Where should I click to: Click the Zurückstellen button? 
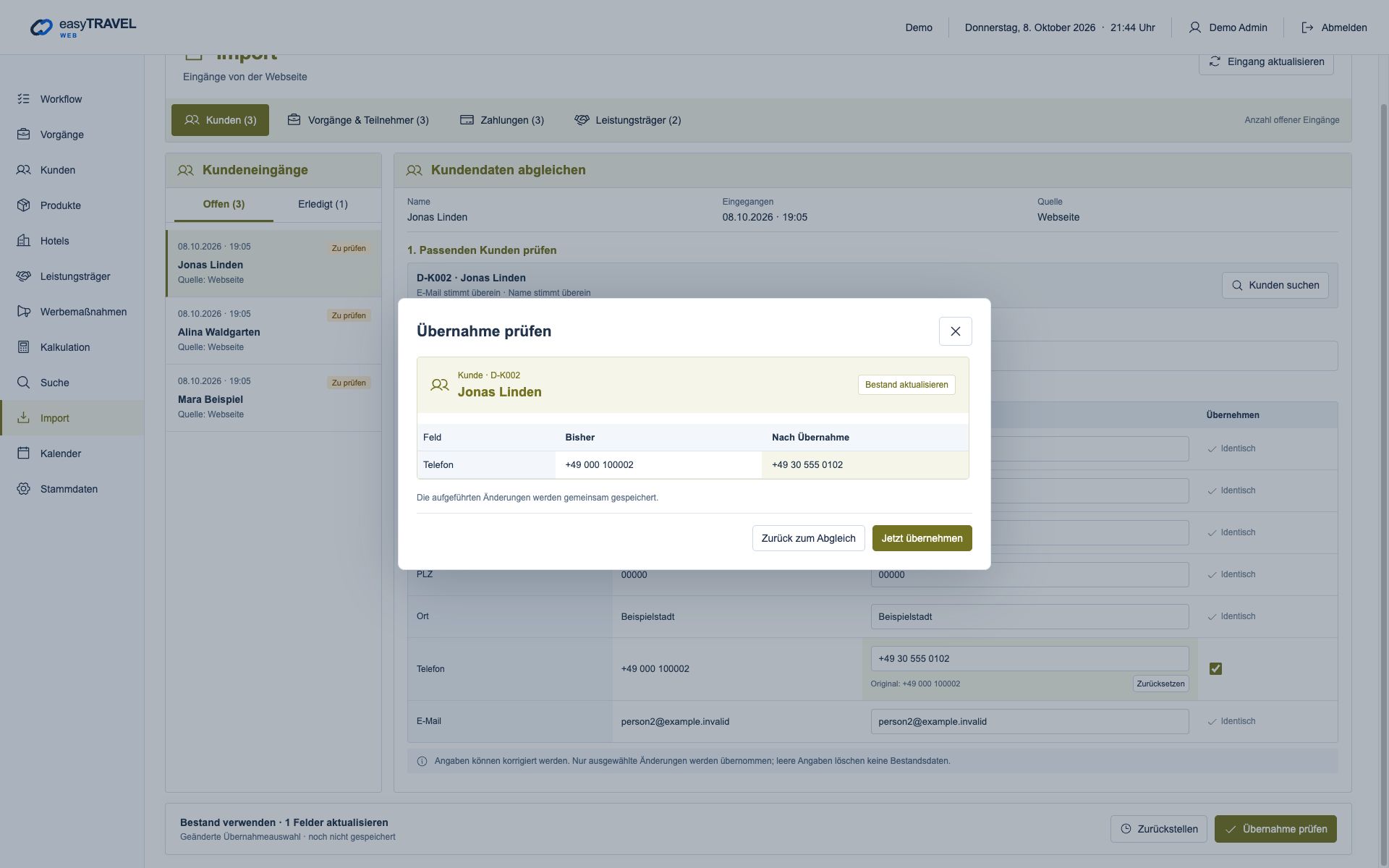(1158, 829)
